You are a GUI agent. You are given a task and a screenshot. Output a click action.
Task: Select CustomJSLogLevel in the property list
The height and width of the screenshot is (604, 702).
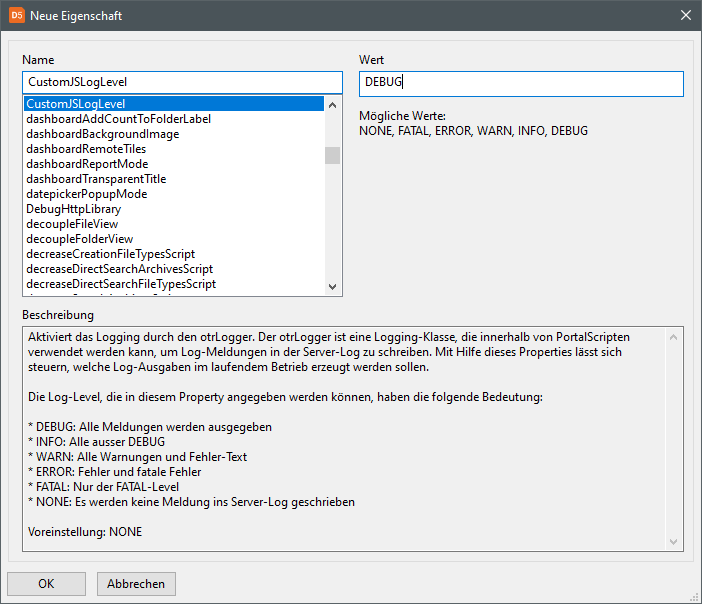[174, 104]
